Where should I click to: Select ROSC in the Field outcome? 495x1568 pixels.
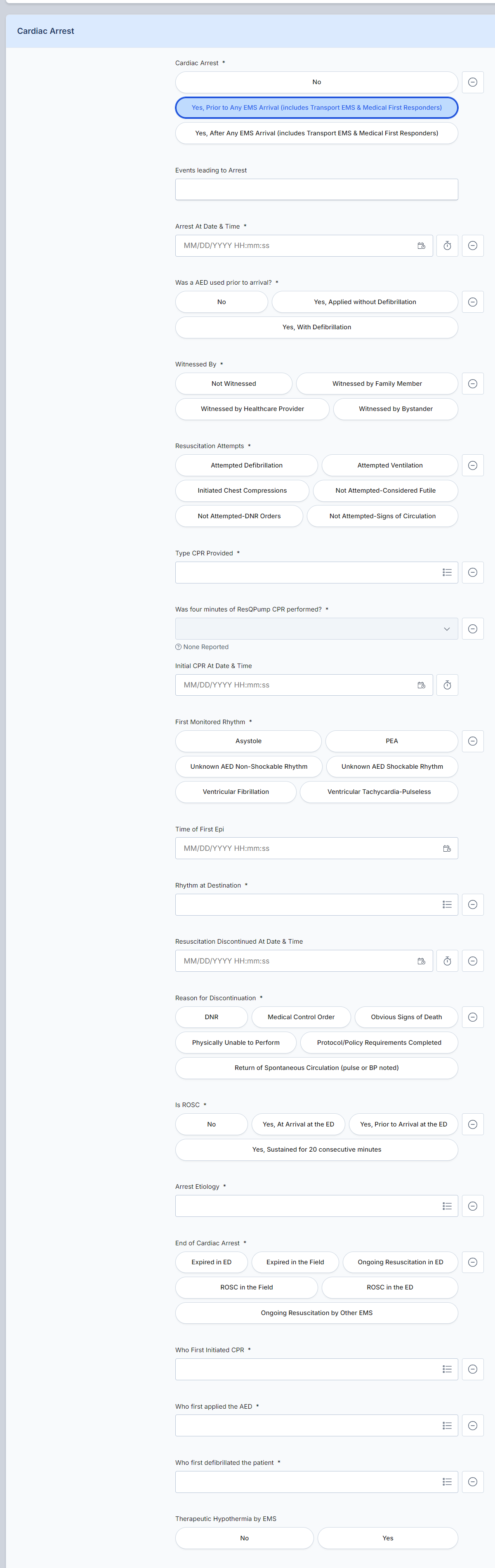click(247, 1287)
